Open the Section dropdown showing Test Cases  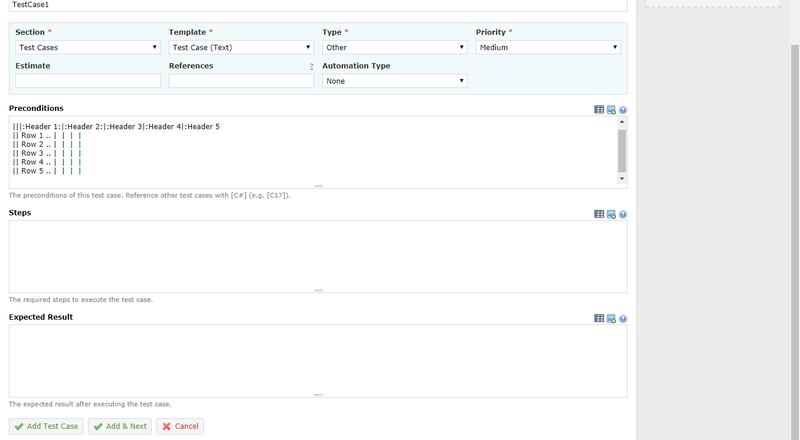click(88, 47)
